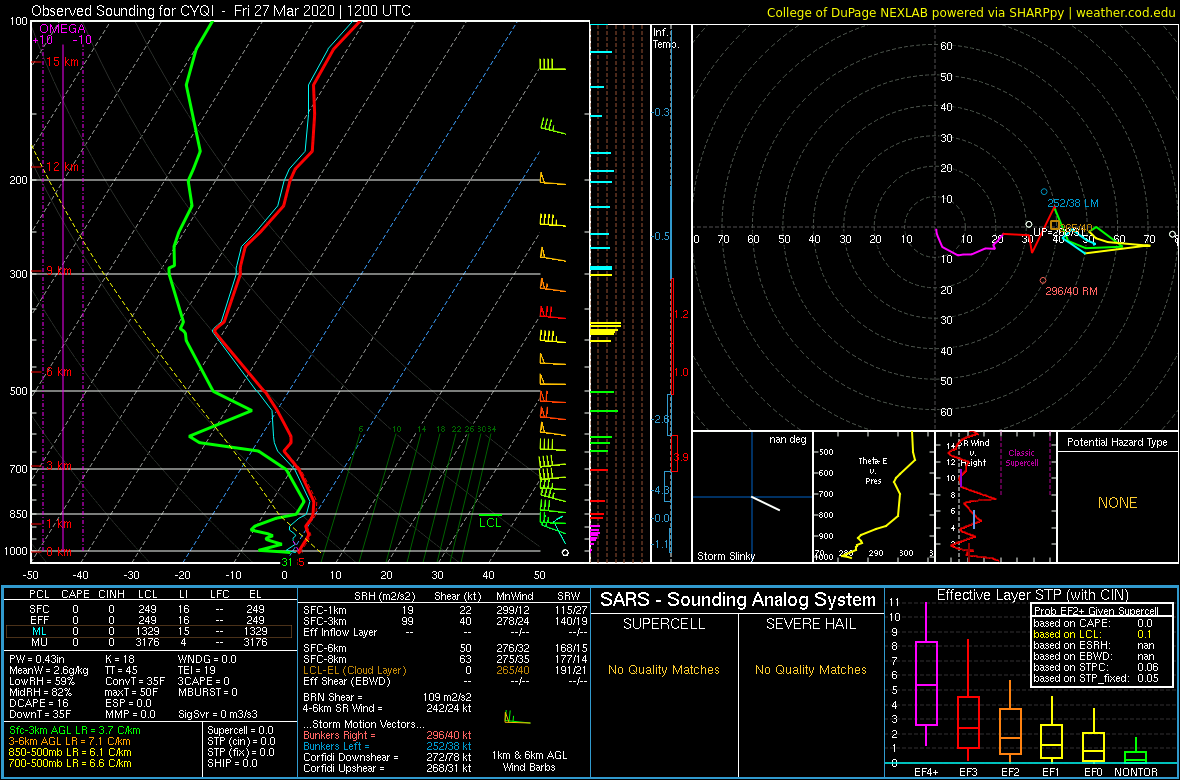Click the 'Supercell = 0.0' composite value
Viewport: 1180px width, 780px height.
tap(240, 731)
